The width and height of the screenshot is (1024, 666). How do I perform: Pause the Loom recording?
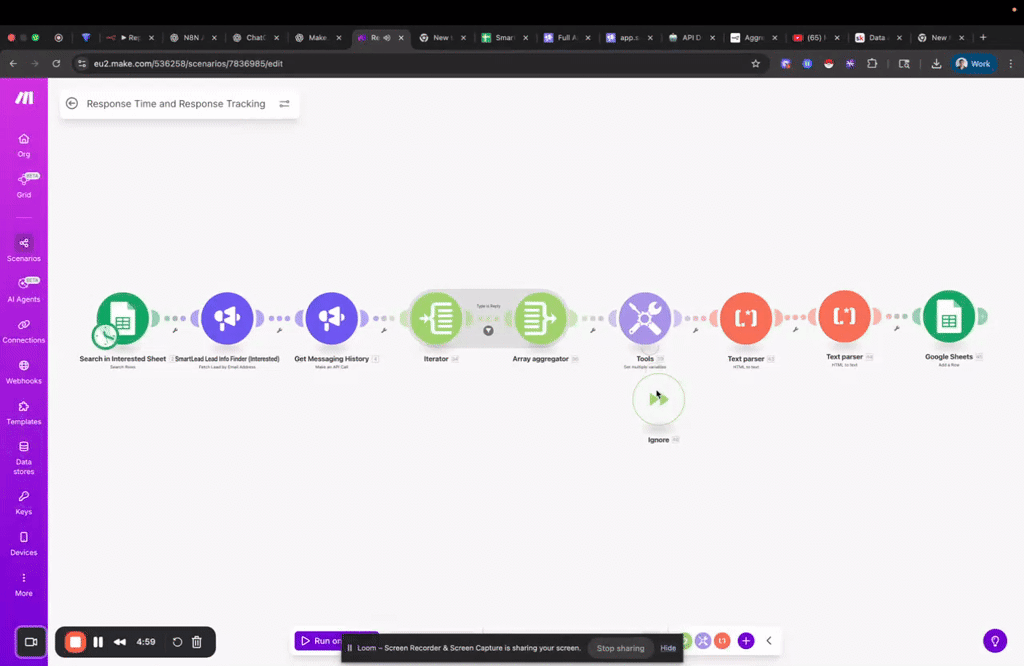tap(98, 642)
